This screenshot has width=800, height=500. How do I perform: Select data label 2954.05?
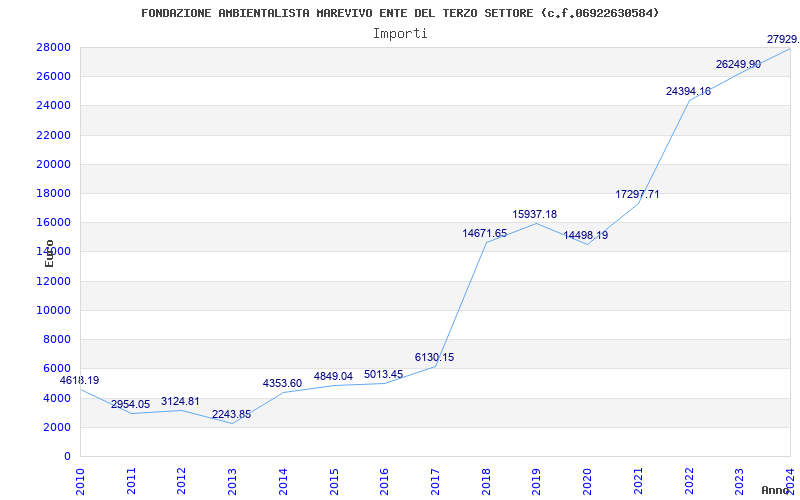(x=131, y=404)
